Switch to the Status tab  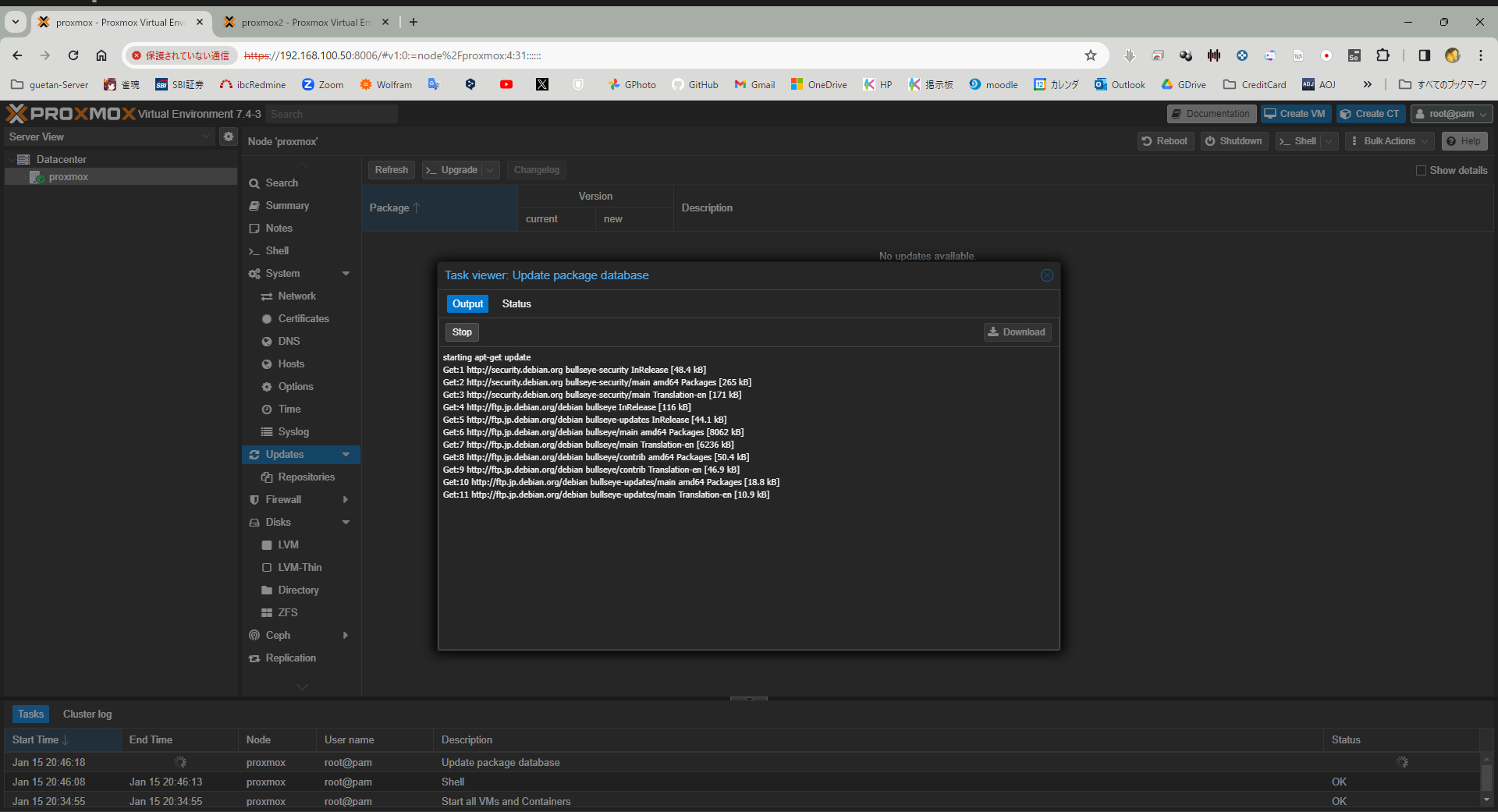coord(516,304)
